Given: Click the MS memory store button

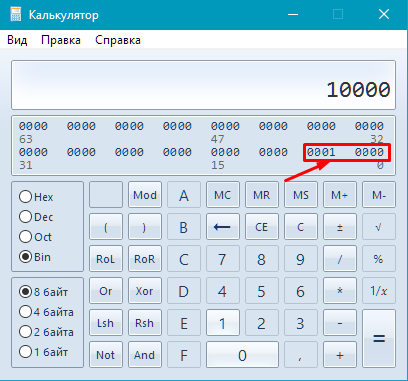Looking at the screenshot, I should click(x=301, y=195).
